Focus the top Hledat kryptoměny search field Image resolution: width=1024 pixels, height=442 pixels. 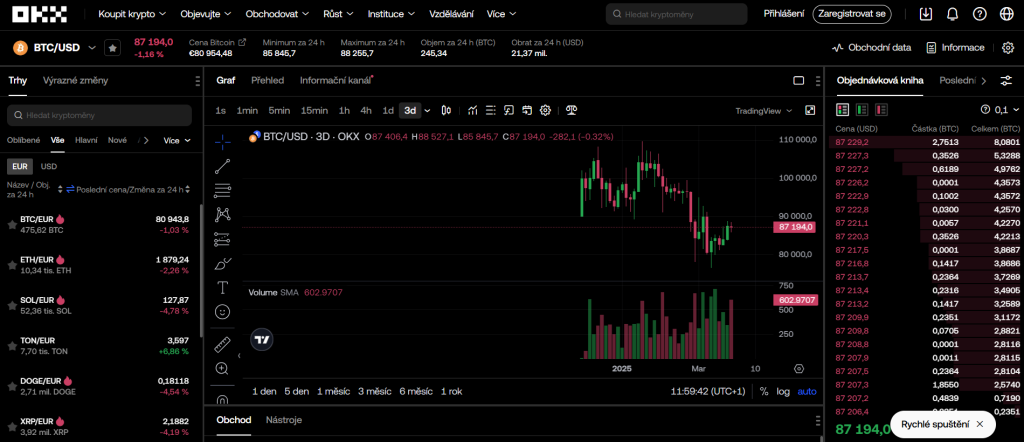click(x=677, y=14)
